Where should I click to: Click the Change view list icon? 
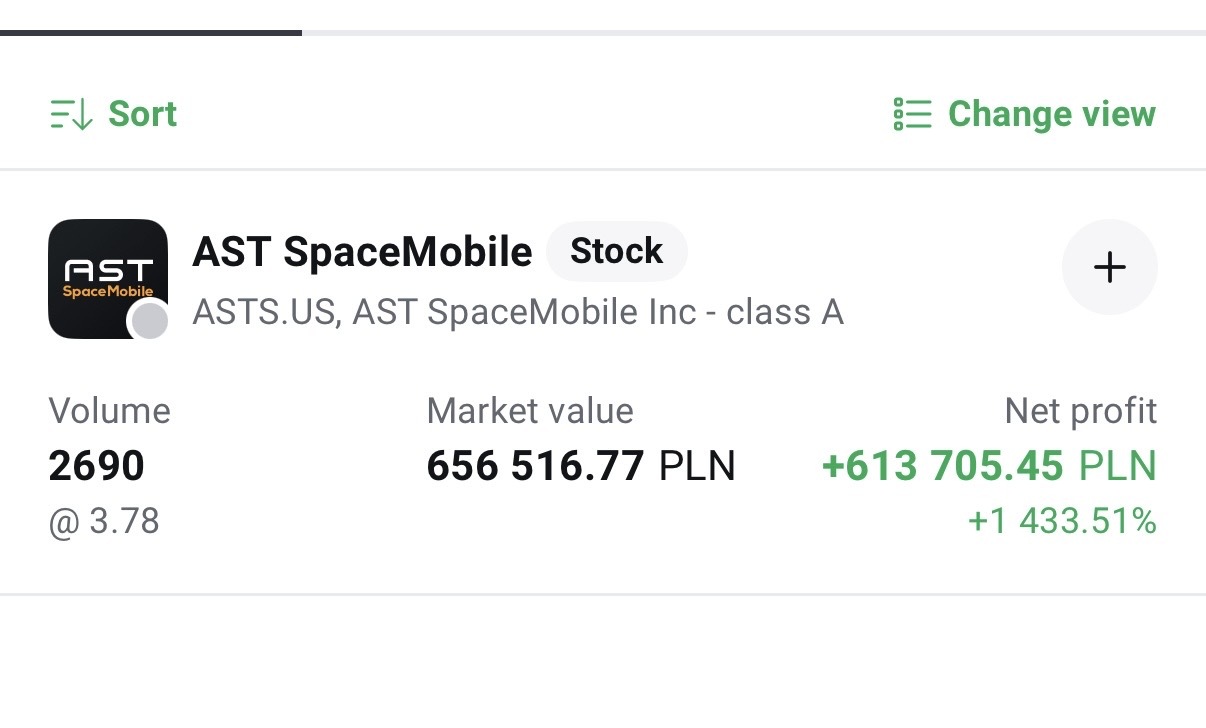(912, 114)
